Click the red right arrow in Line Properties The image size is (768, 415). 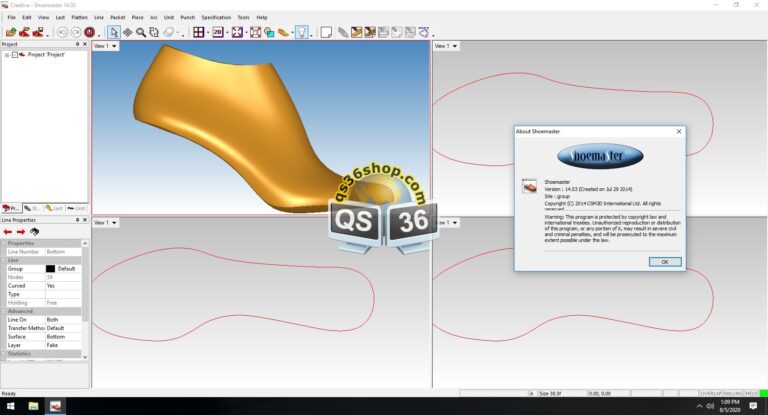pyautogui.click(x=21, y=231)
